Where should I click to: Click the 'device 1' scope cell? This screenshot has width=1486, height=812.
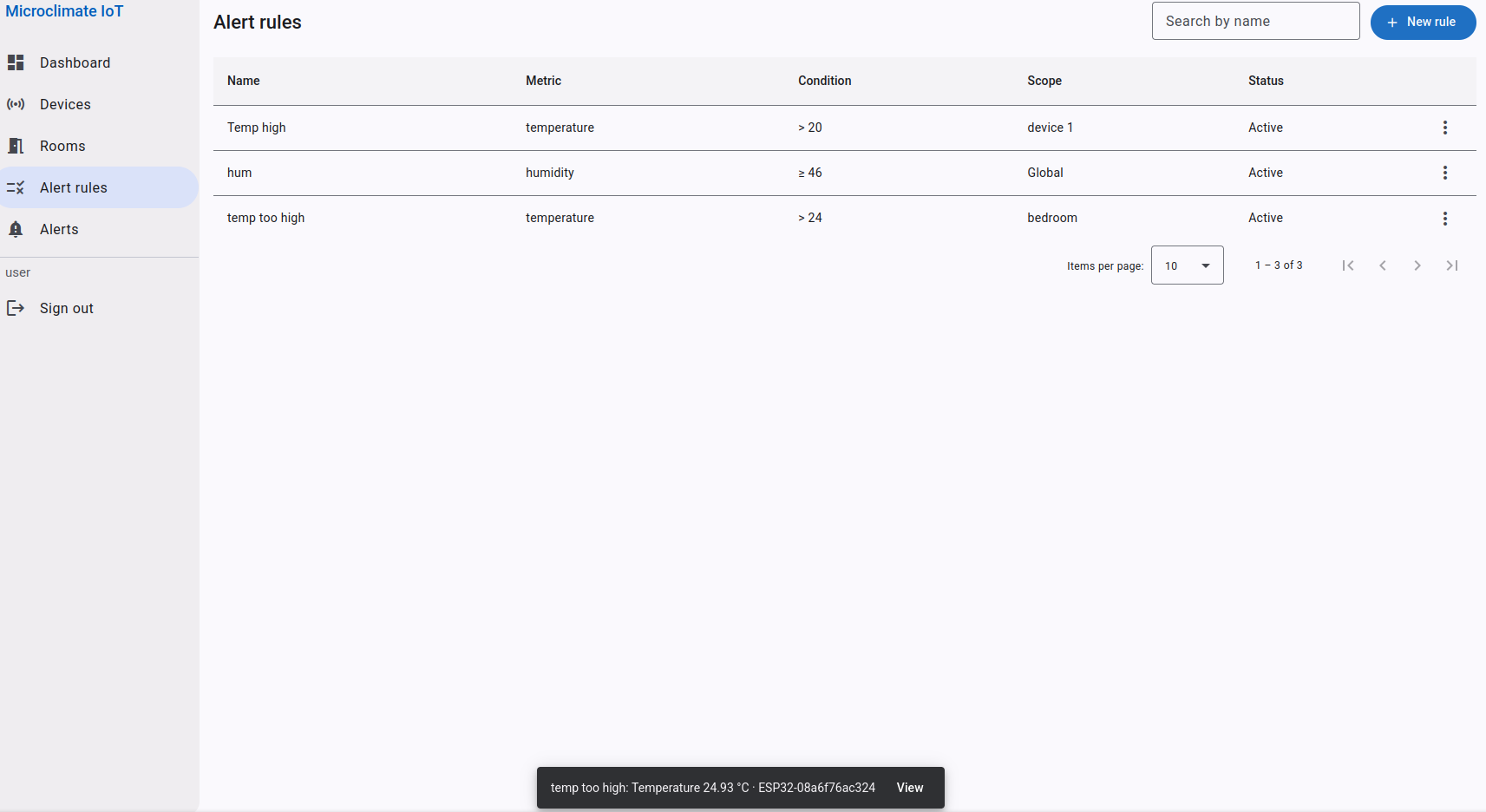click(1051, 128)
